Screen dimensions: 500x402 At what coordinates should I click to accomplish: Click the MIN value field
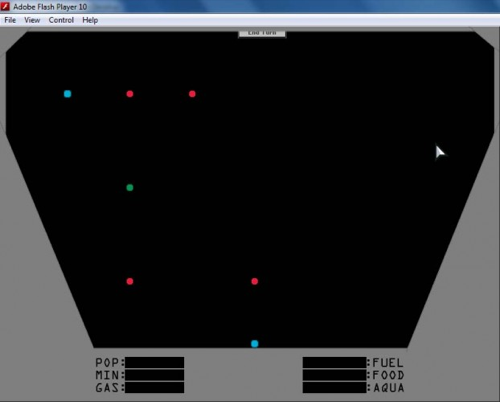[x=155, y=375]
